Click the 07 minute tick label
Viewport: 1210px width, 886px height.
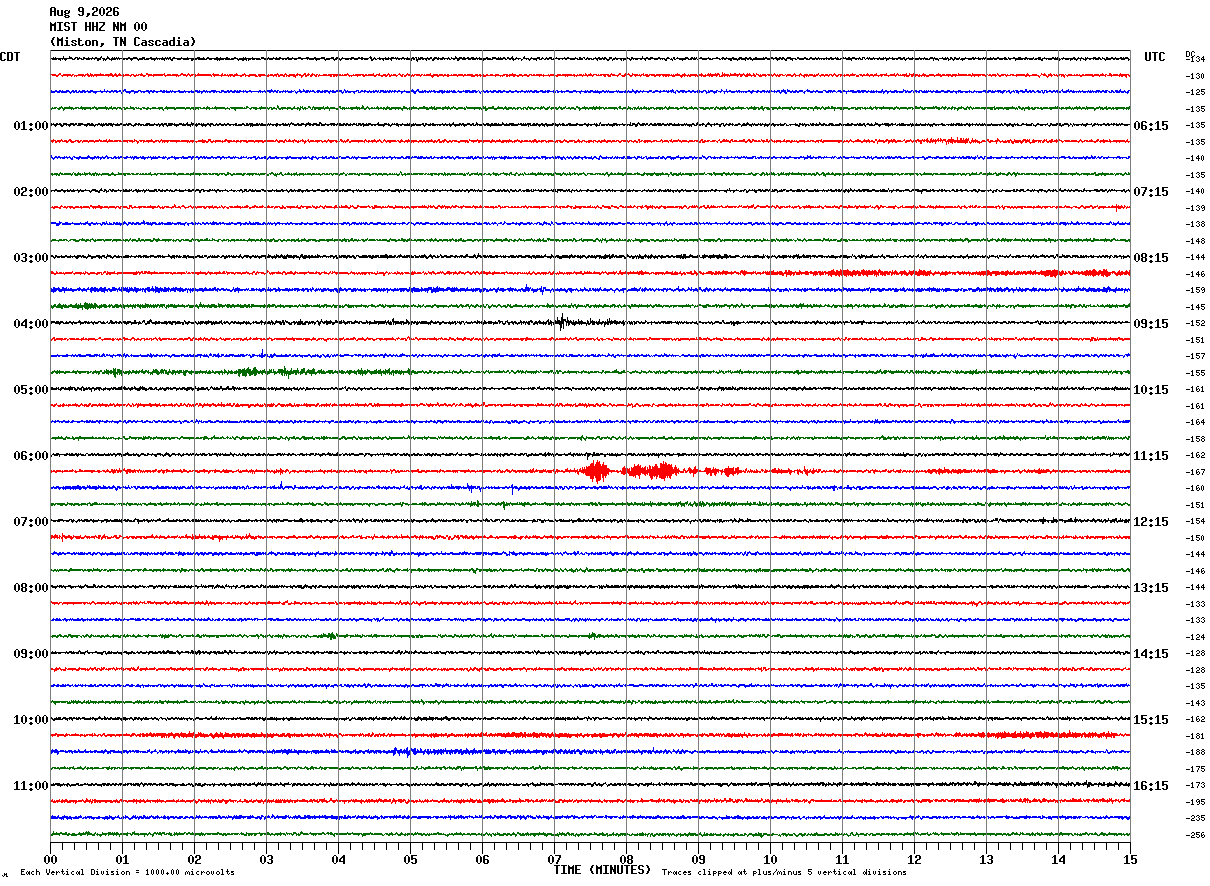click(554, 860)
